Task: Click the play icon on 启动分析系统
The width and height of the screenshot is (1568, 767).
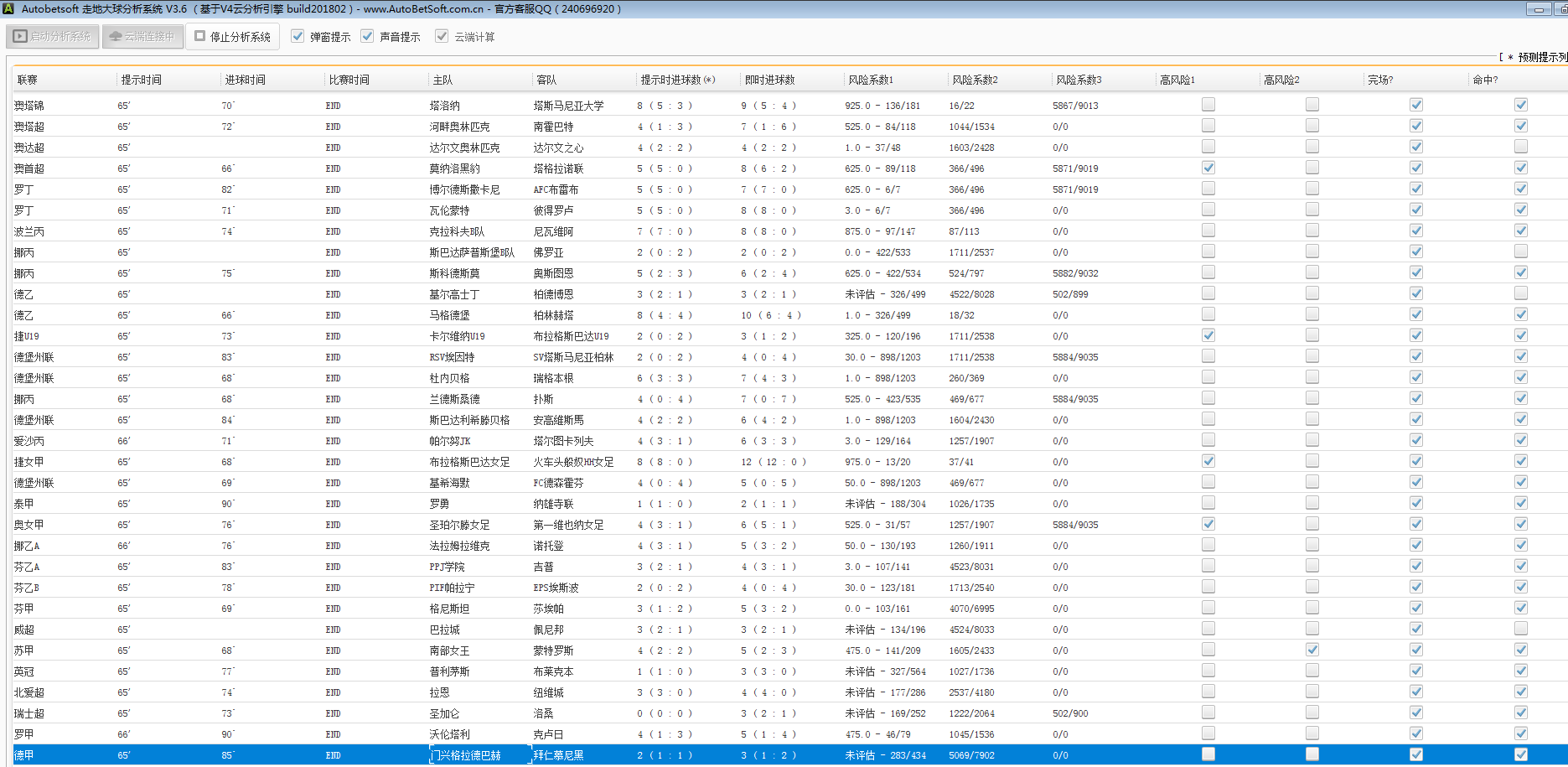Action: (20, 37)
